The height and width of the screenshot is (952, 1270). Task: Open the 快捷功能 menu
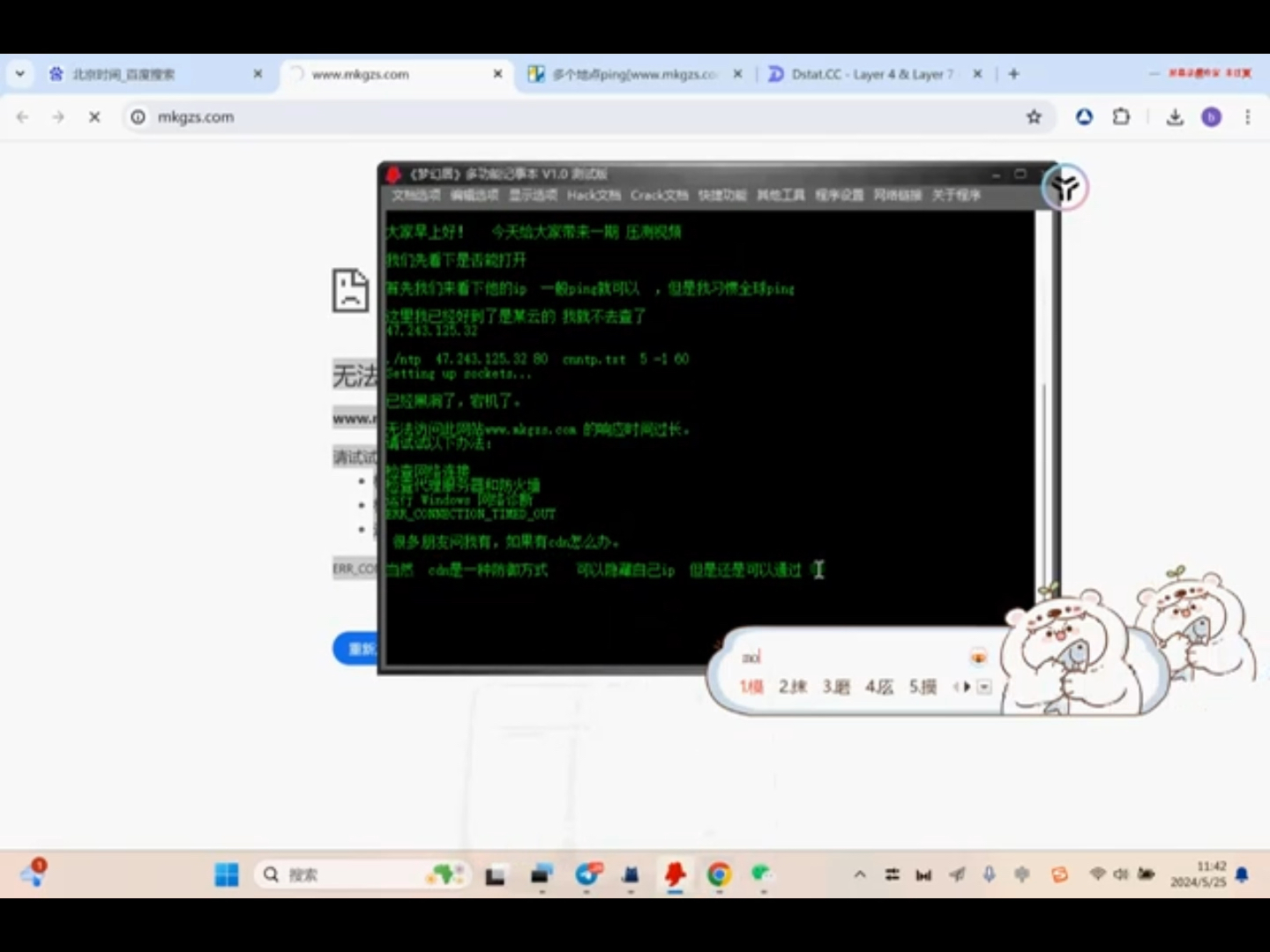point(722,195)
